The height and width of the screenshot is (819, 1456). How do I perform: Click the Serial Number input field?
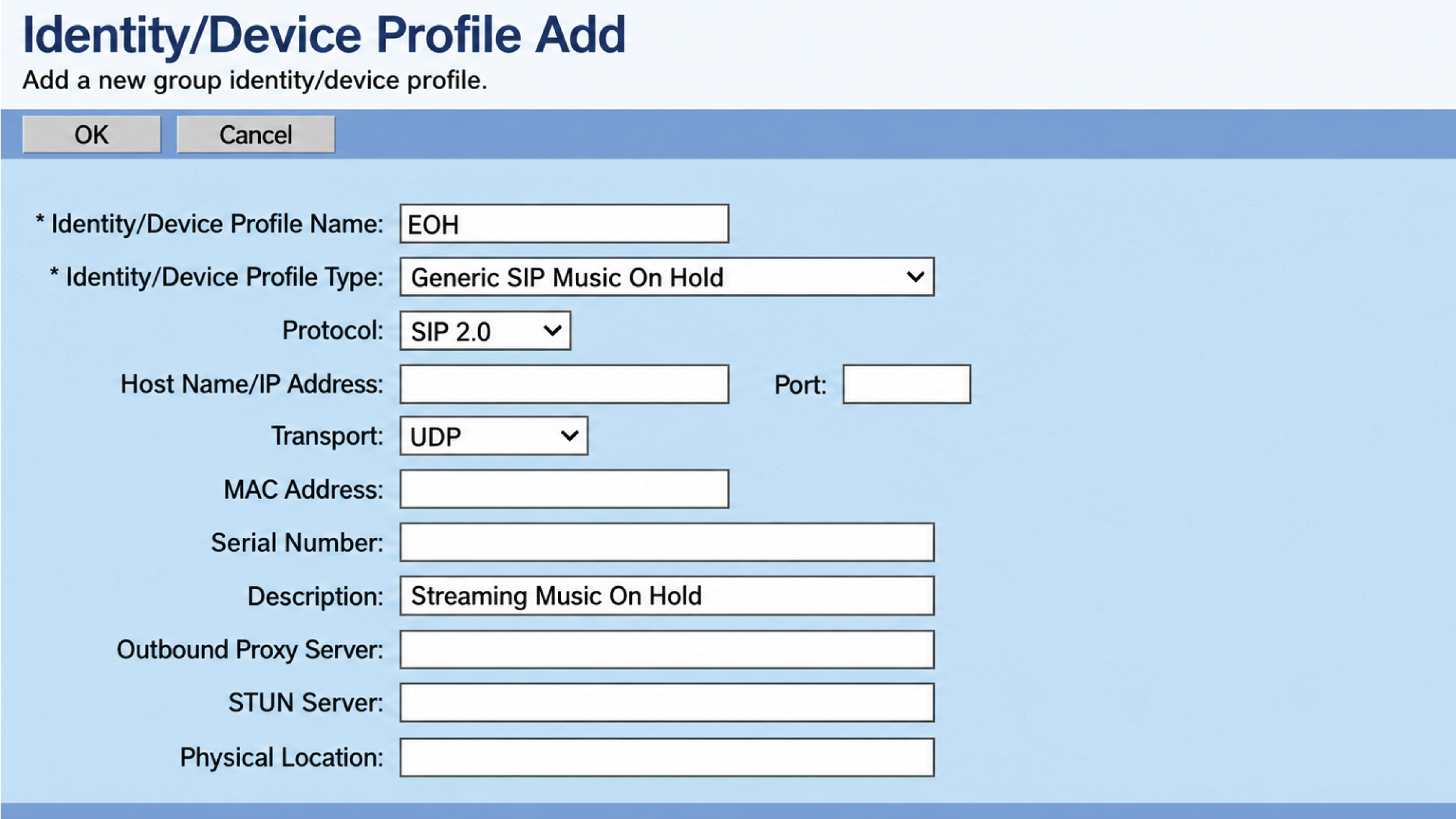667,543
